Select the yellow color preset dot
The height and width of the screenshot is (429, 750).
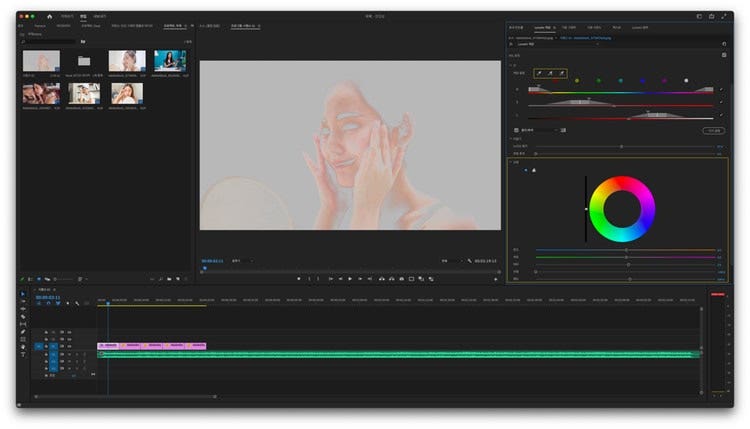point(577,81)
